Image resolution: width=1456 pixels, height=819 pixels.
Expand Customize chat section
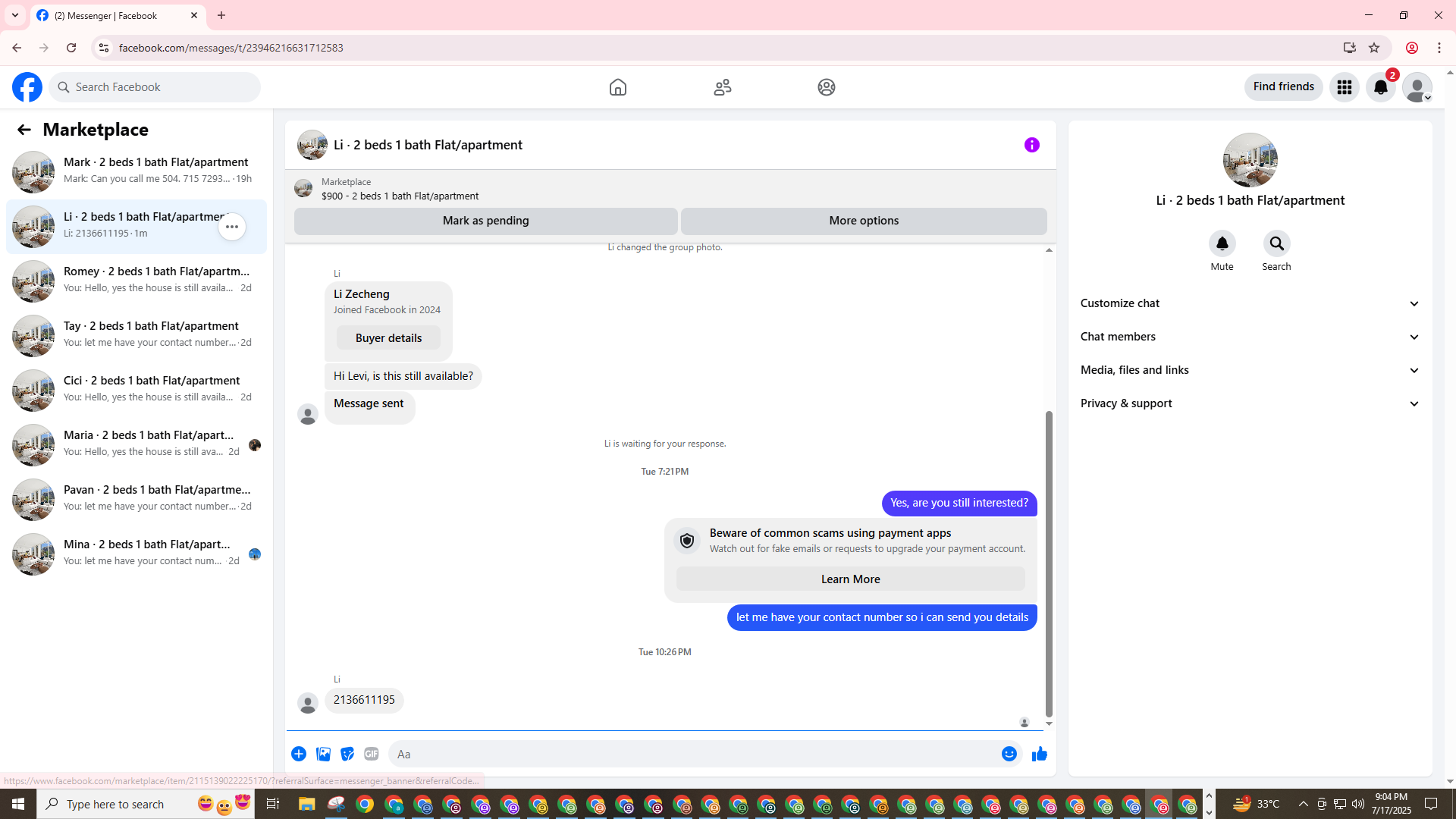[x=1250, y=303]
